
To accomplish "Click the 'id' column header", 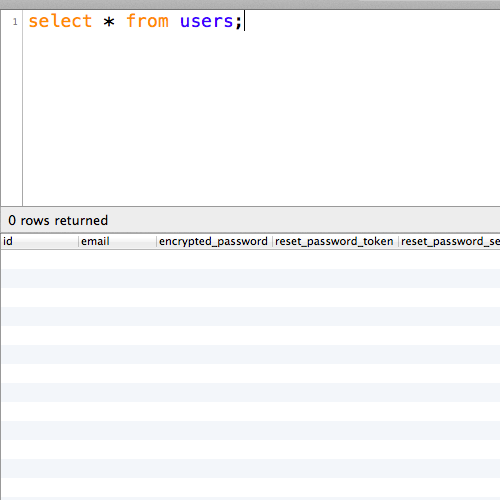I will [40, 241].
